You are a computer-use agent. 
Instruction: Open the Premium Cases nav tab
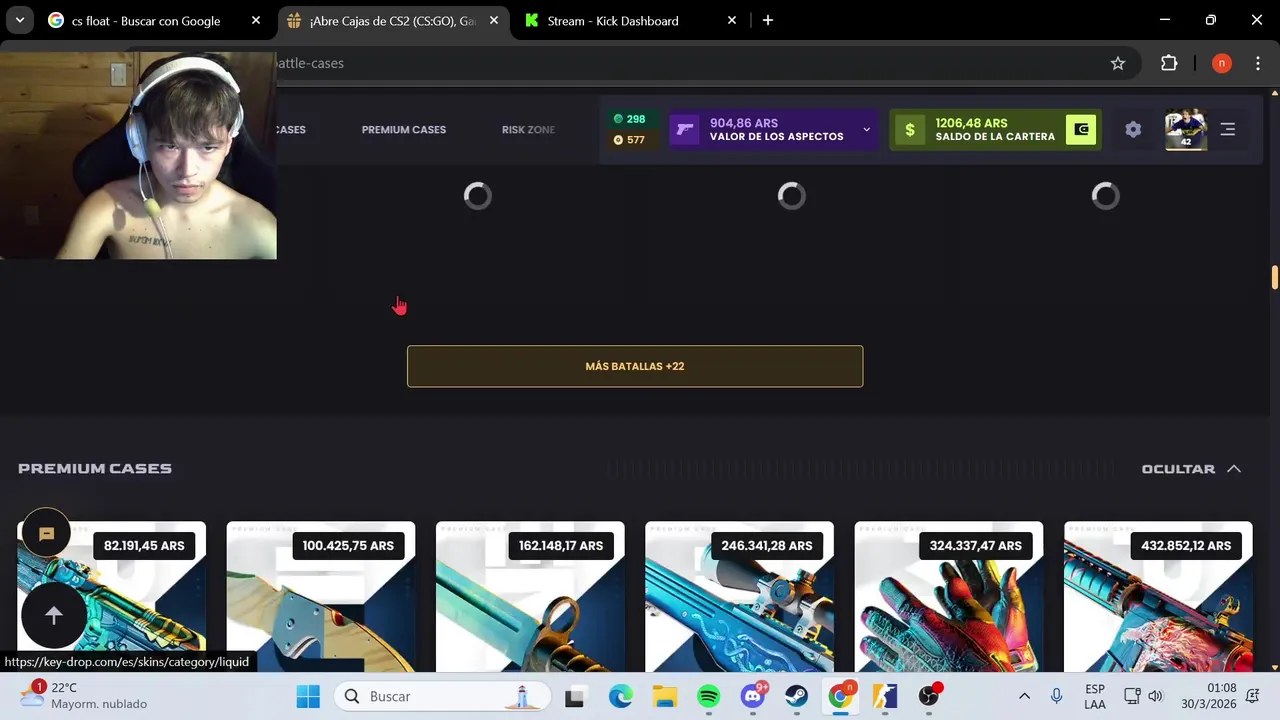coord(404,130)
